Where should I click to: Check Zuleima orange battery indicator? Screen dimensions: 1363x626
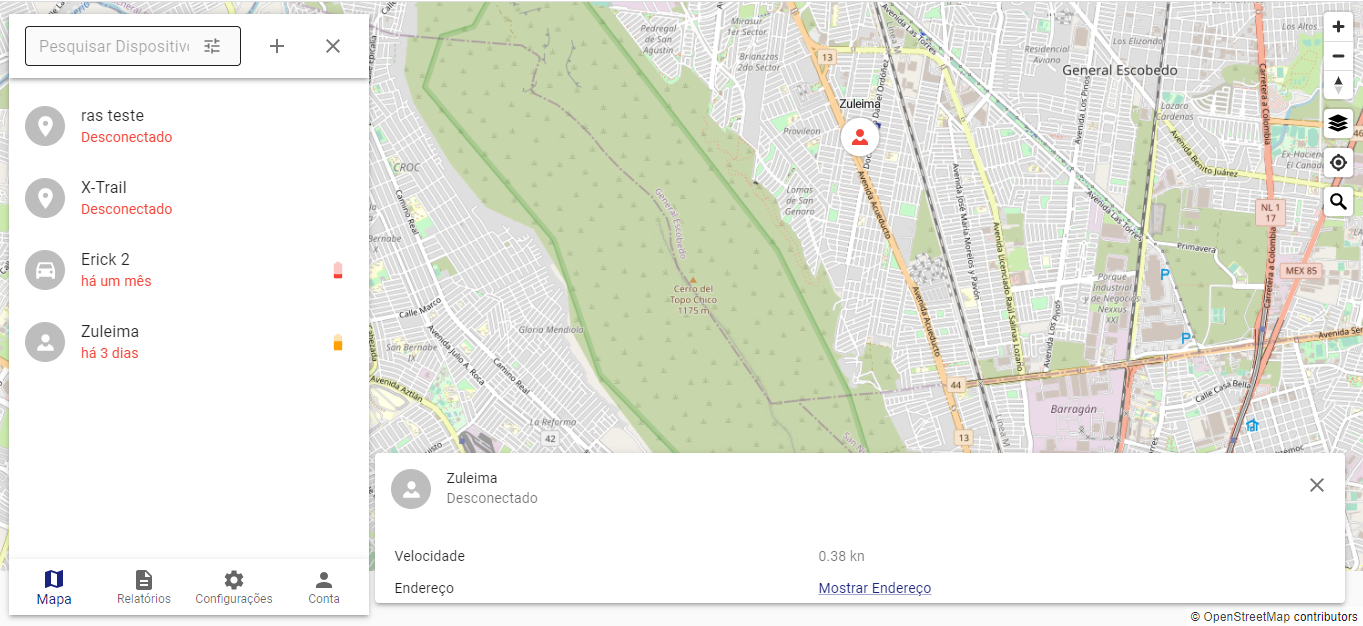point(338,342)
